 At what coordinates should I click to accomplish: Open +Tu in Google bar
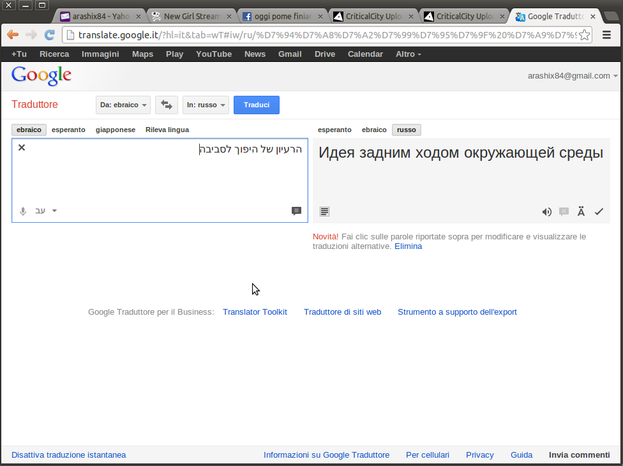(x=19, y=54)
